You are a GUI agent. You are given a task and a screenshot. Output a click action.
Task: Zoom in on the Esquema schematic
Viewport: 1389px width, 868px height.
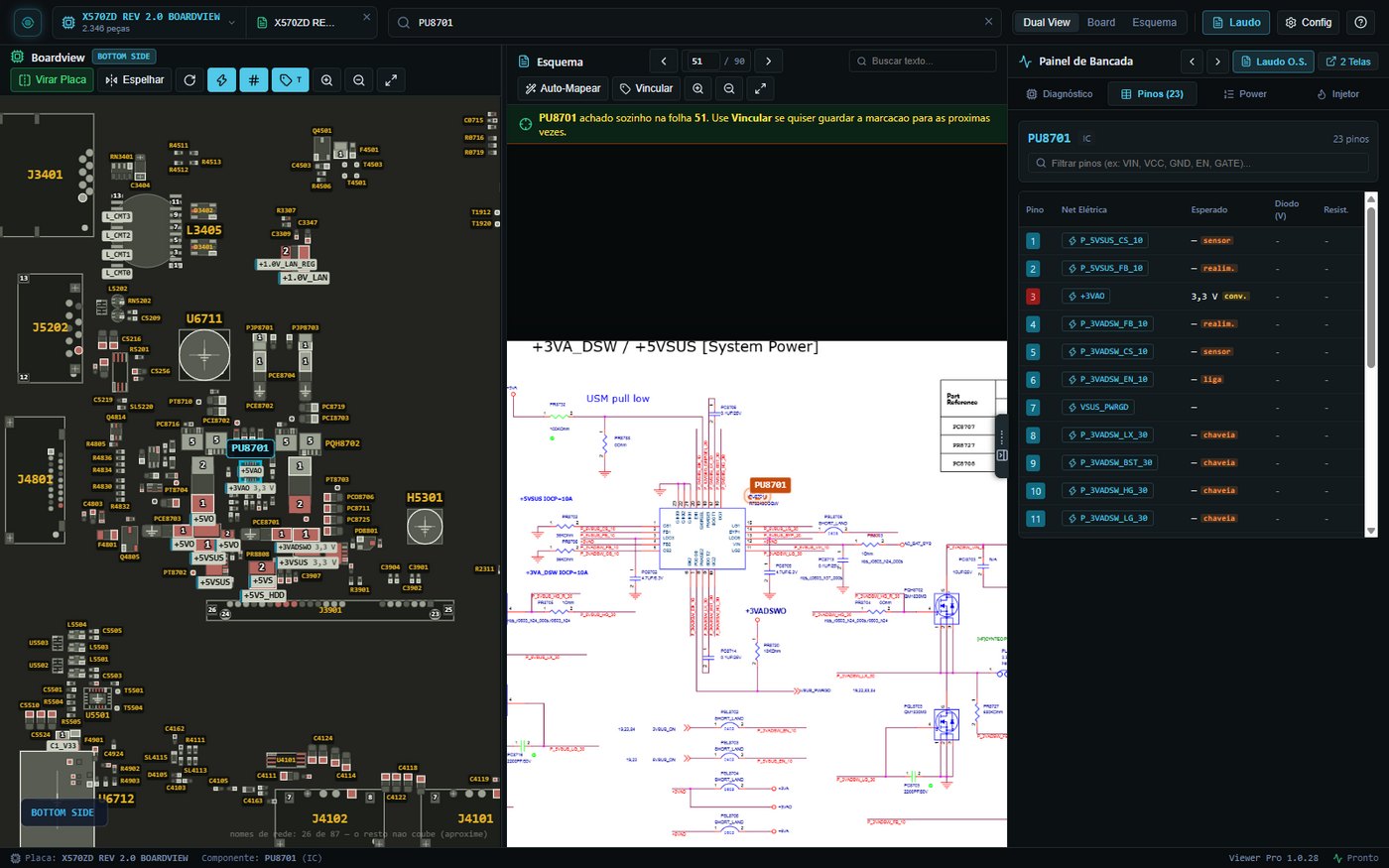698,88
